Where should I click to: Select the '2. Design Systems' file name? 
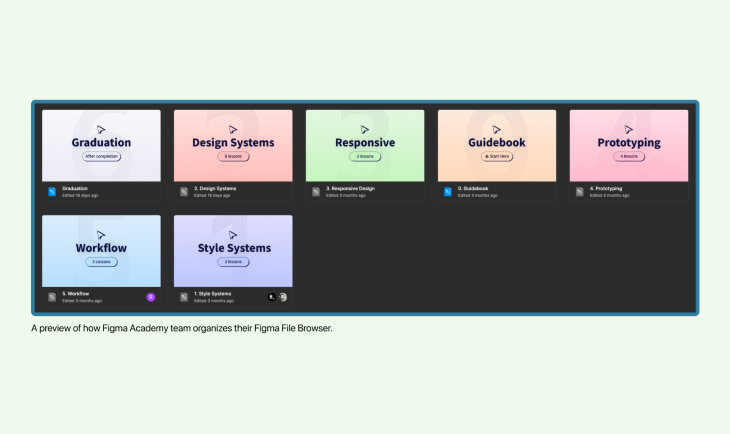[x=215, y=189]
